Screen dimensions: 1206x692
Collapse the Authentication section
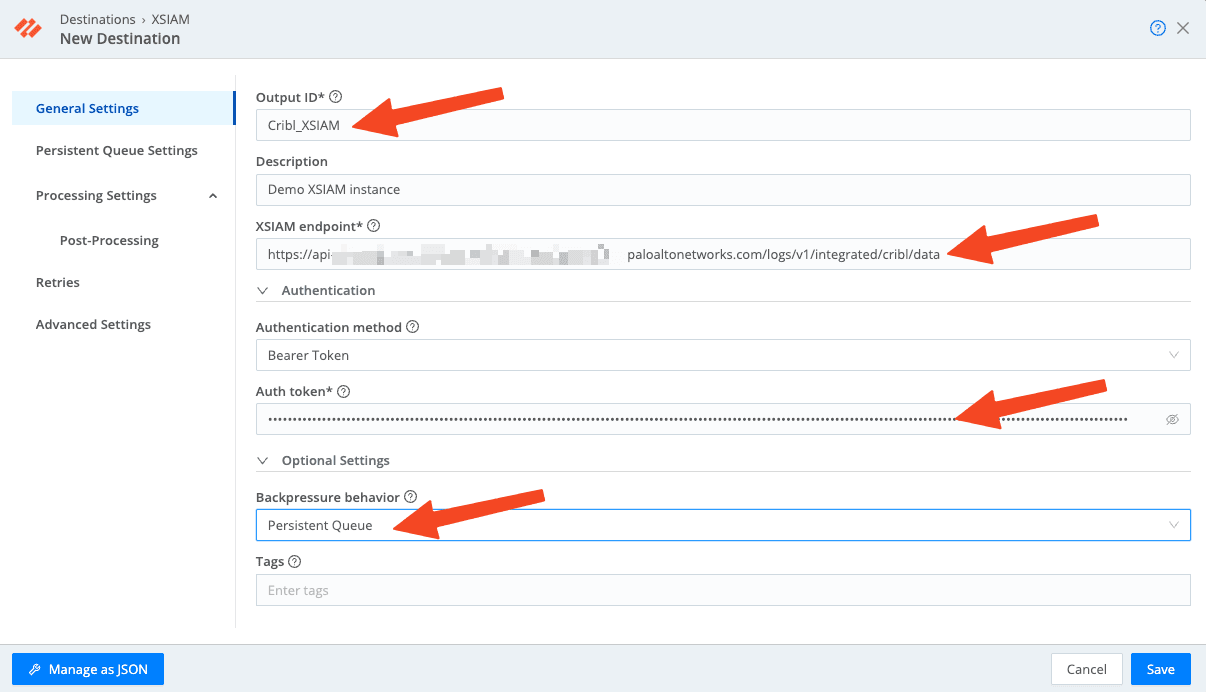click(x=264, y=291)
